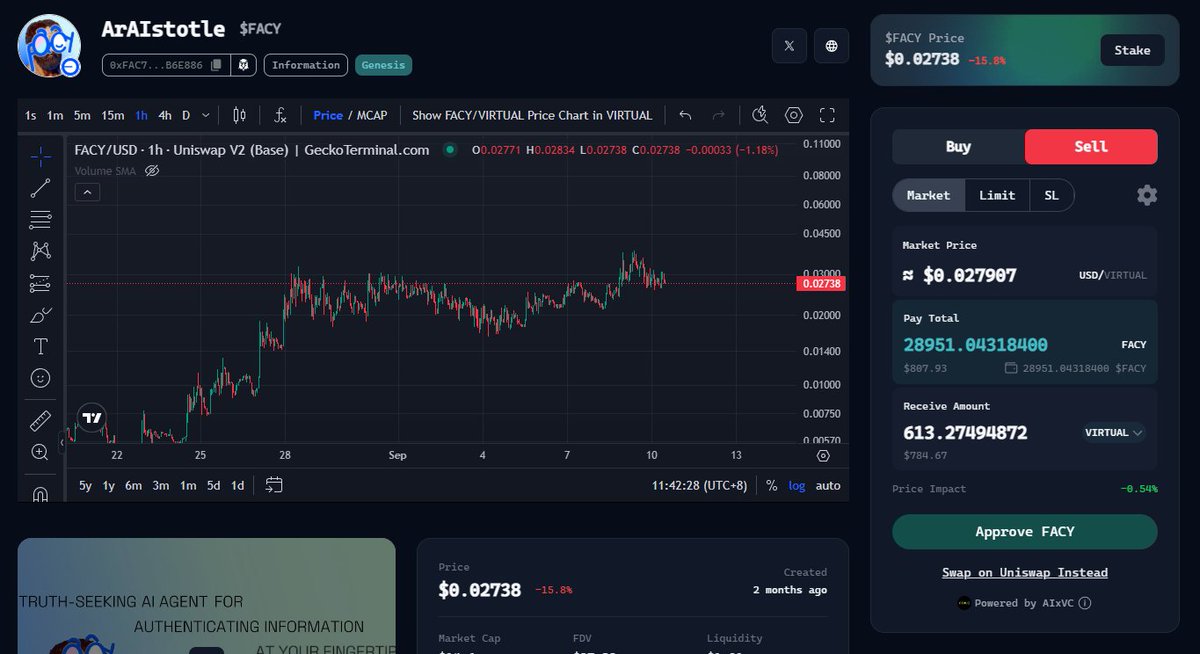Set the chart interval to 1s
The height and width of the screenshot is (654, 1200).
(31, 115)
